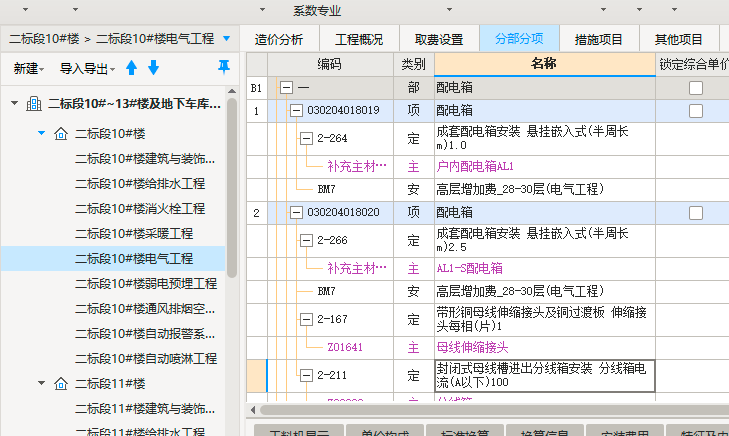Open the 新建 dropdown
The image size is (729, 436).
coord(29,69)
